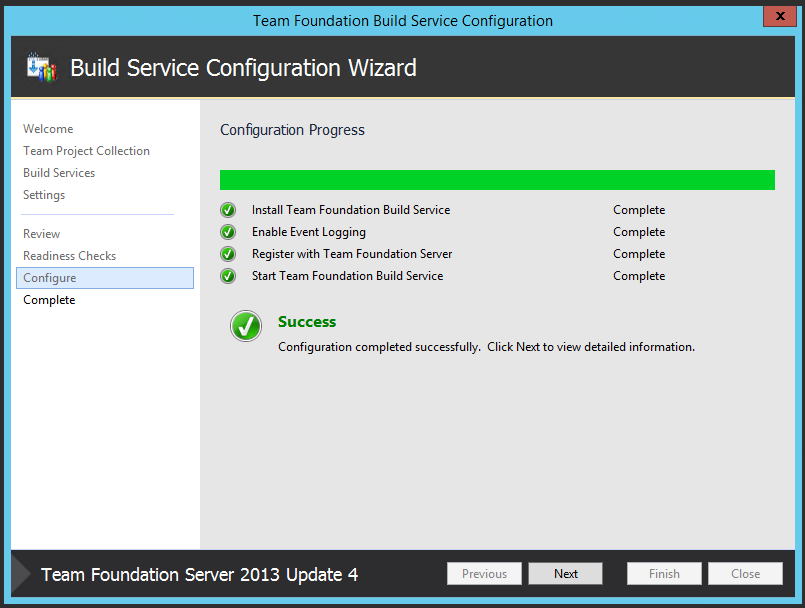Click the Configuration Progress heading
This screenshot has width=805, height=608.
coord(292,130)
